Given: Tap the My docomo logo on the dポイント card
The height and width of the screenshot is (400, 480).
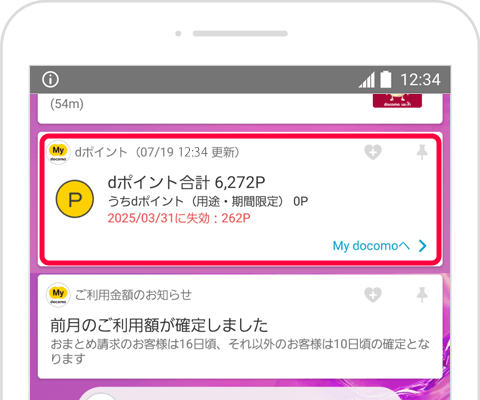Looking at the screenshot, I should coord(58,153).
